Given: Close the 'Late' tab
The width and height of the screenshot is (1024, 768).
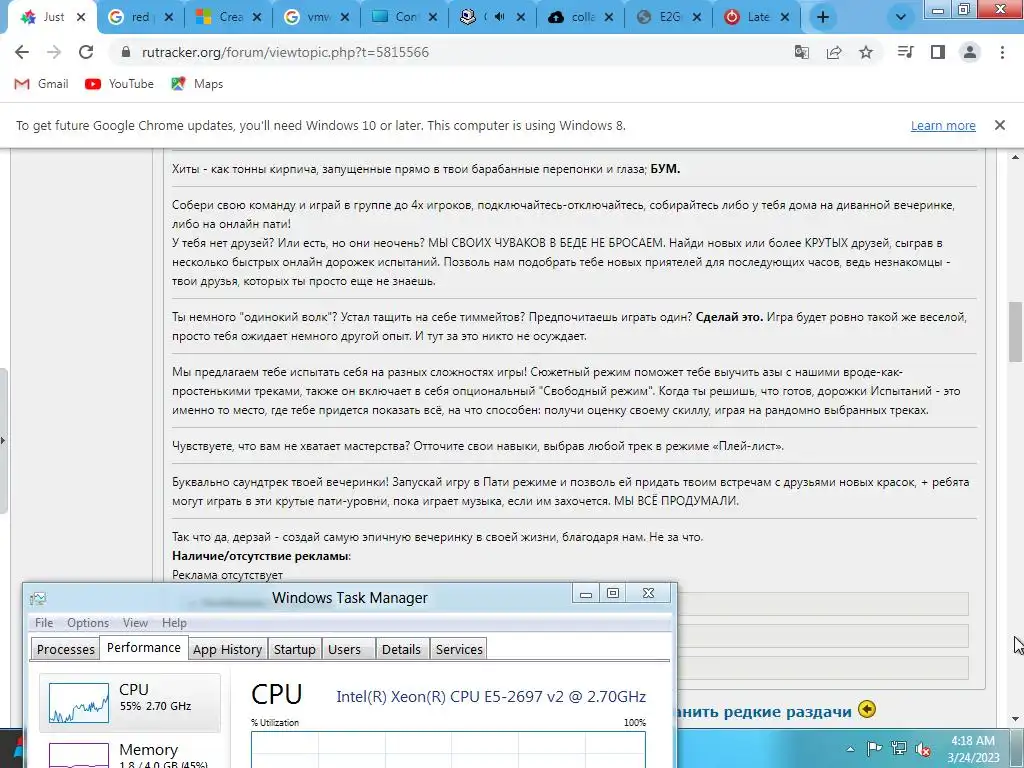Looking at the screenshot, I should coord(786,18).
